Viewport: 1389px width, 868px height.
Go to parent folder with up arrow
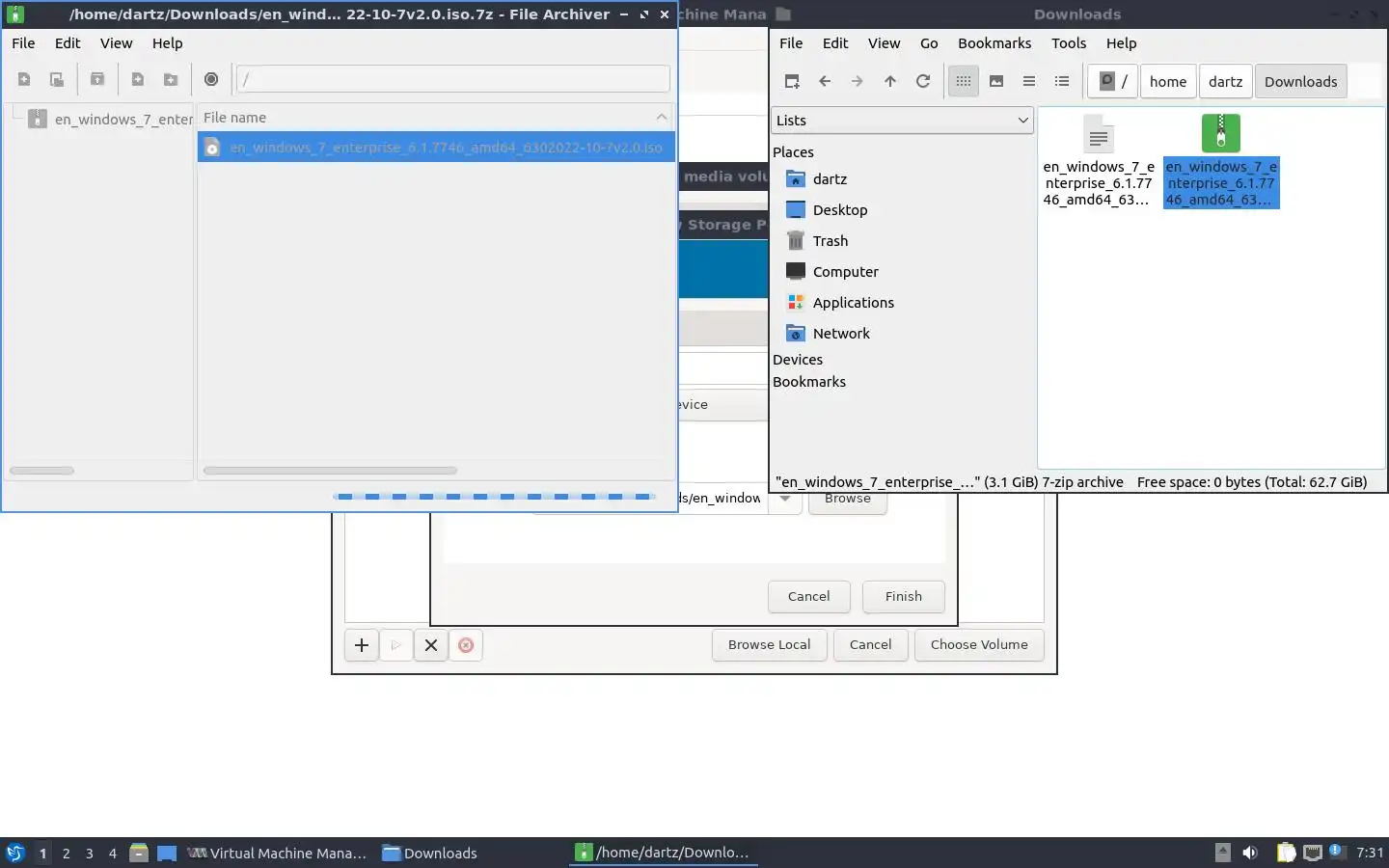click(x=890, y=82)
